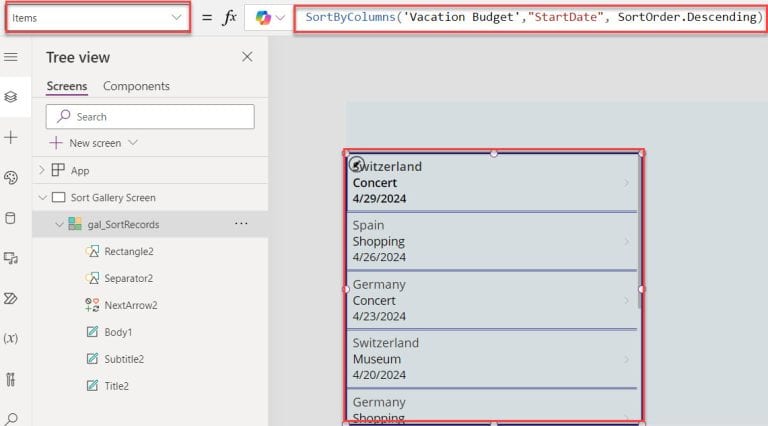This screenshot has width=768, height=426.
Task: Select Body1 in the tree
Action: pyautogui.click(x=118, y=332)
